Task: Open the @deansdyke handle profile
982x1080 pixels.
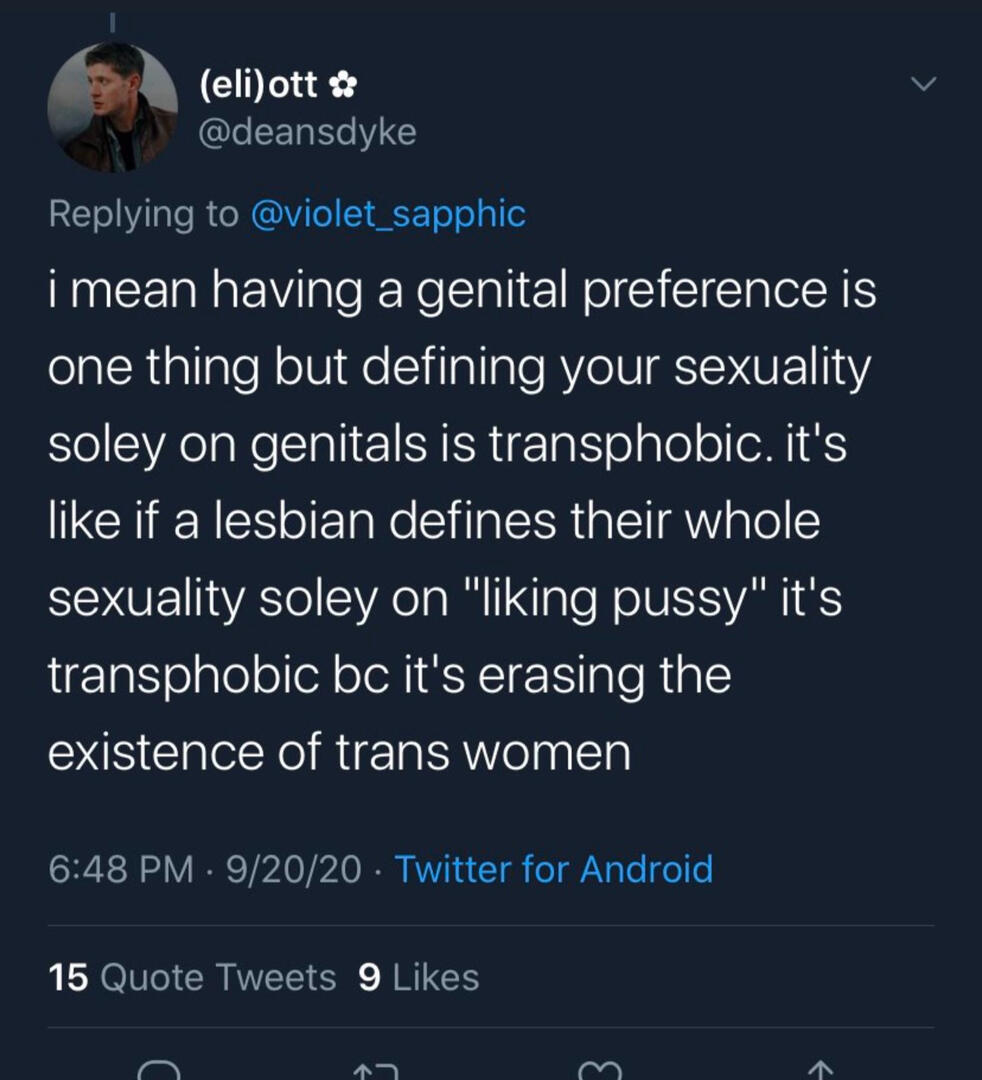Action: 307,131
